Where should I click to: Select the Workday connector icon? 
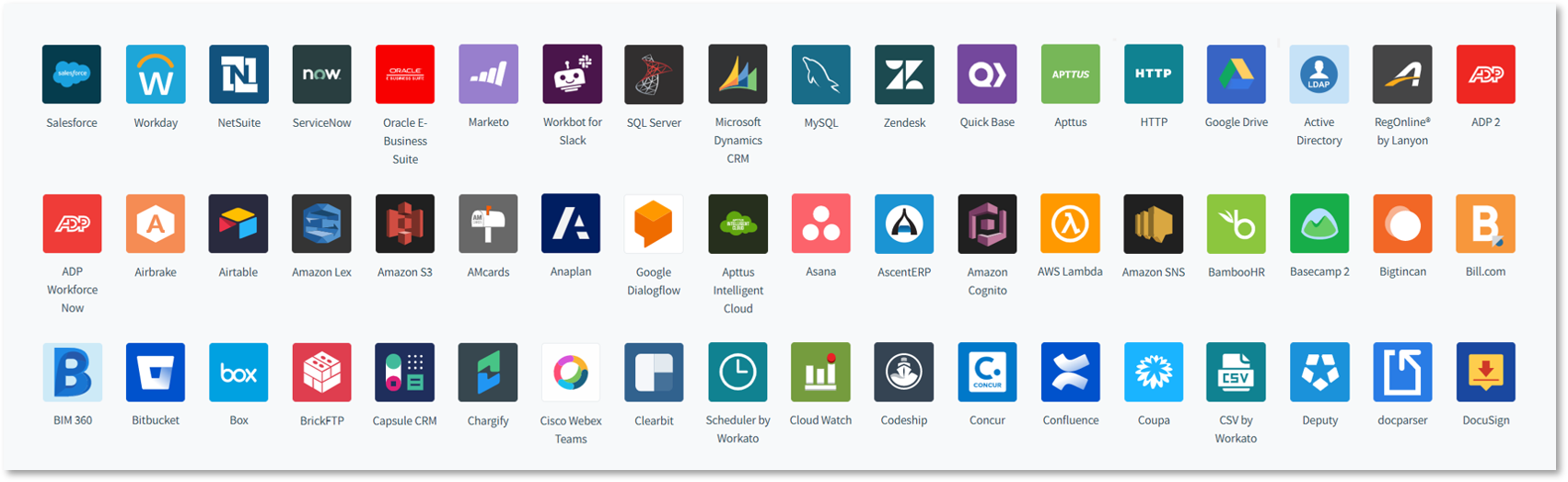click(x=156, y=75)
